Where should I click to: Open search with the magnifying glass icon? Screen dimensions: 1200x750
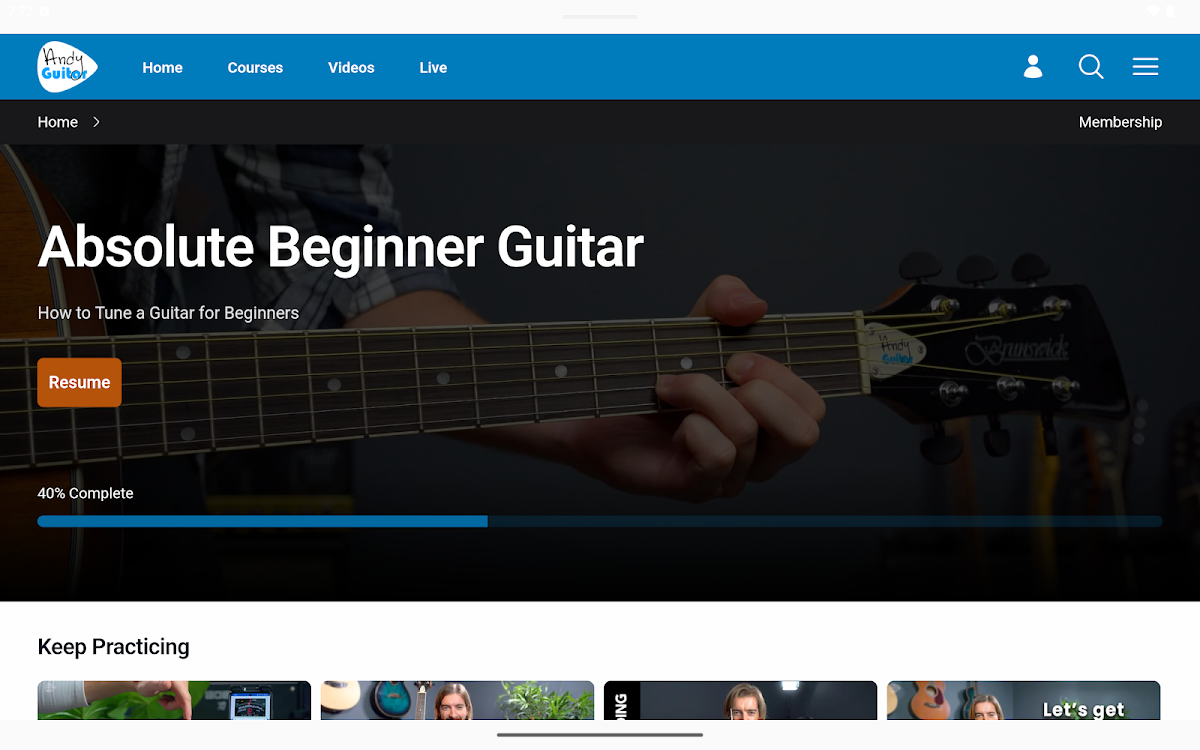coord(1091,67)
